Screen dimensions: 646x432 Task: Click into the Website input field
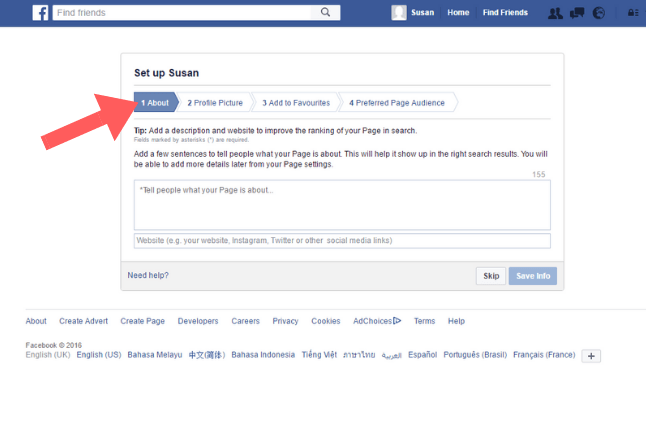[x=342, y=241]
